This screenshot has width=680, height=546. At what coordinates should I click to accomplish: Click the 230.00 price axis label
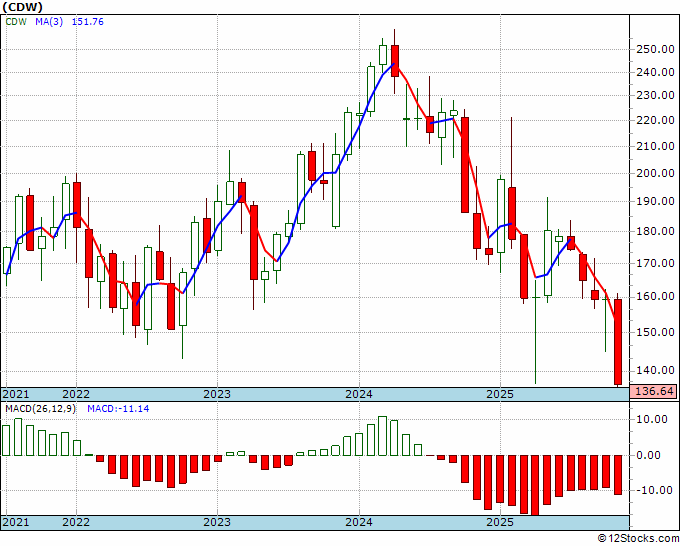[655, 95]
